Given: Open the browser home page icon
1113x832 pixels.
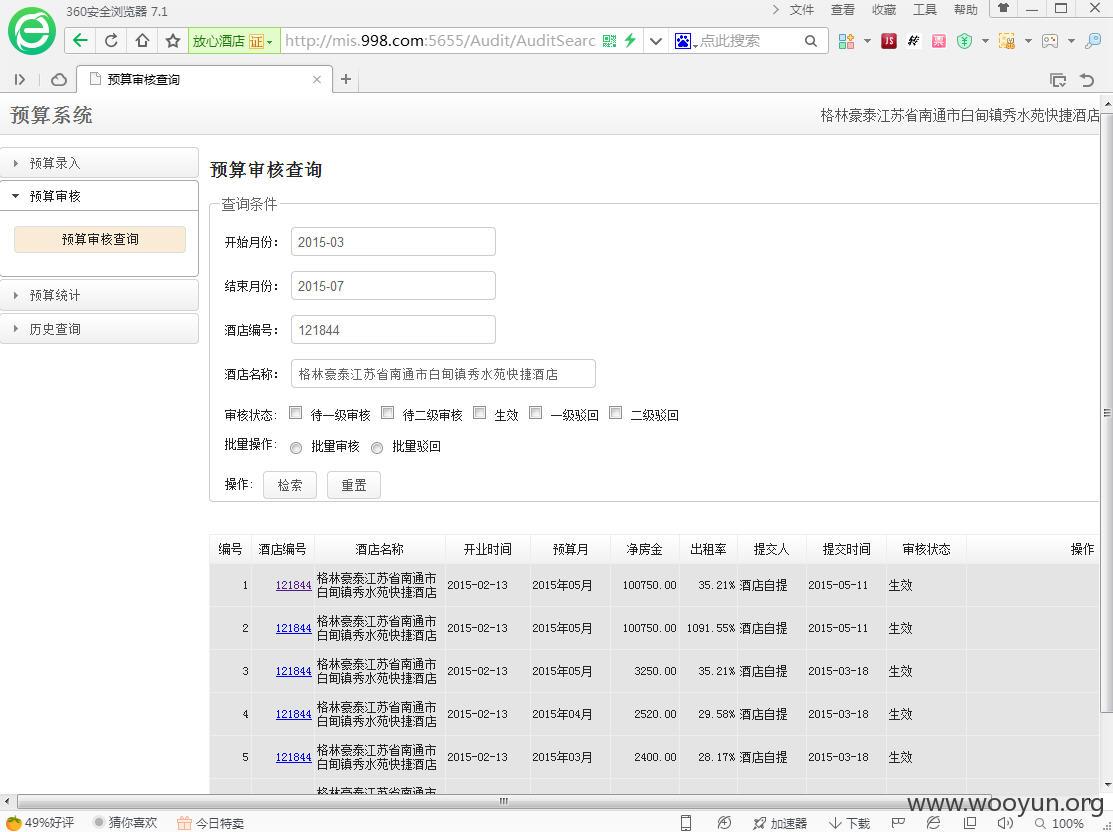Looking at the screenshot, I should 143,40.
